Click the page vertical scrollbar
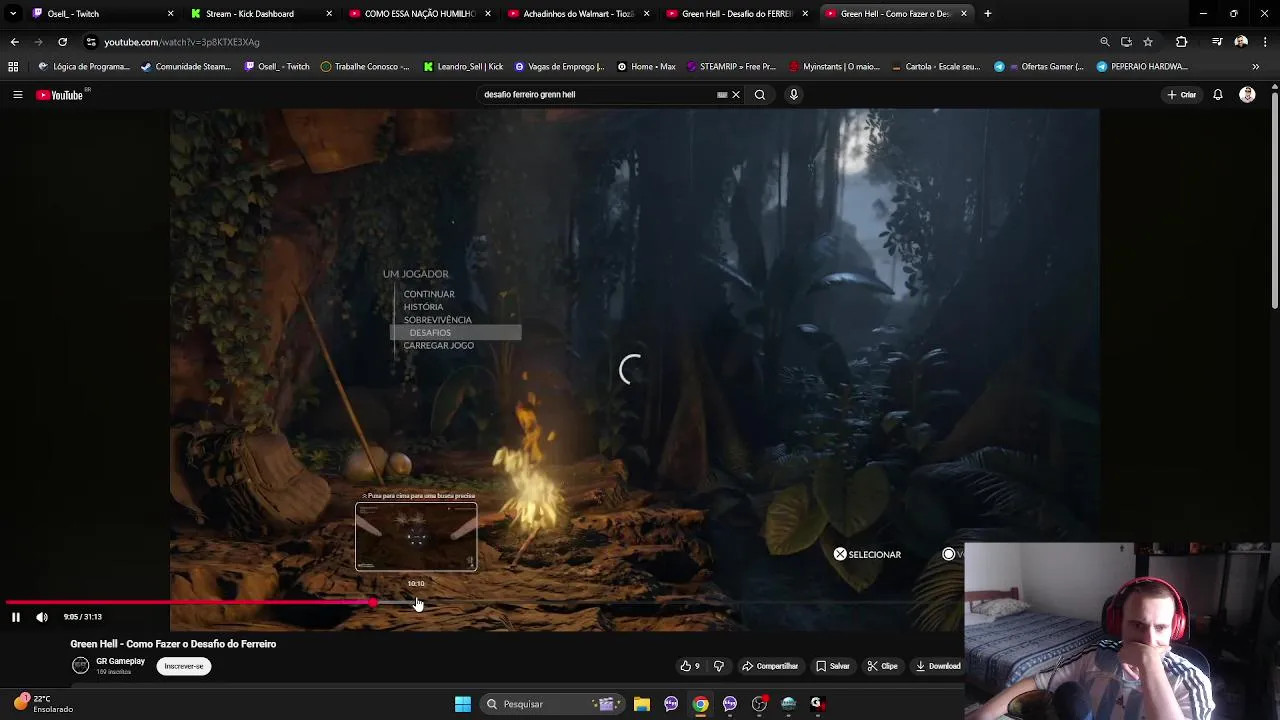Image resolution: width=1280 pixels, height=720 pixels. (x=1274, y=200)
